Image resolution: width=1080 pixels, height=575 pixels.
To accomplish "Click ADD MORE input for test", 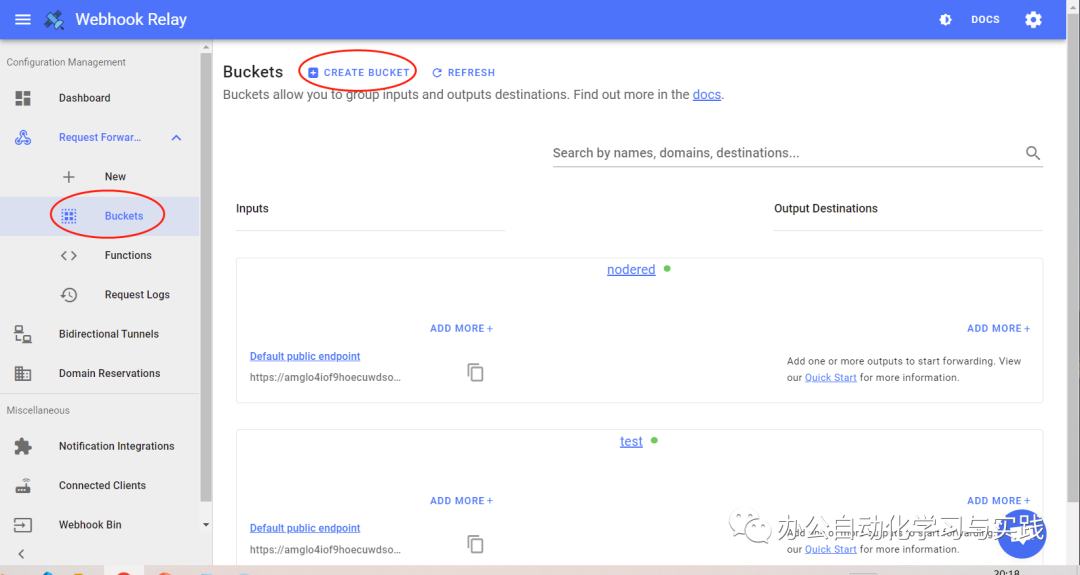I will 461,501.
